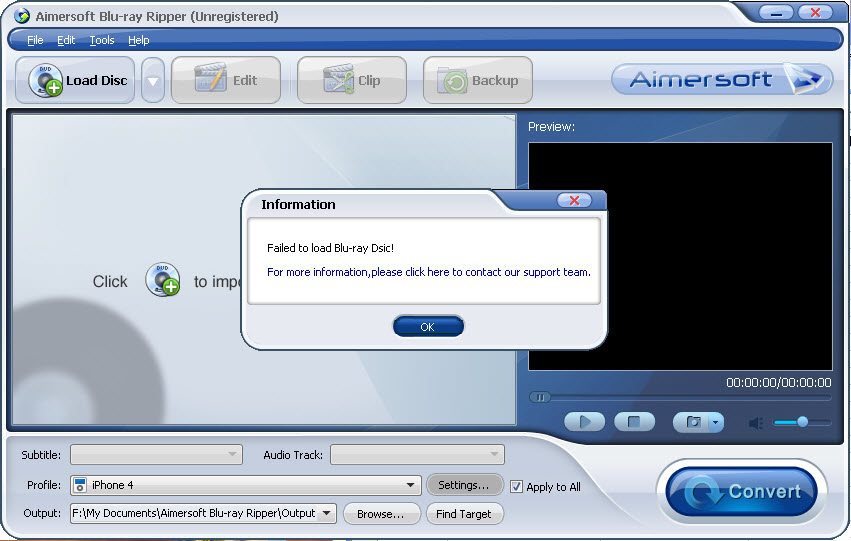Mute audio with the speaker icon
The height and width of the screenshot is (541, 851).
(756, 423)
